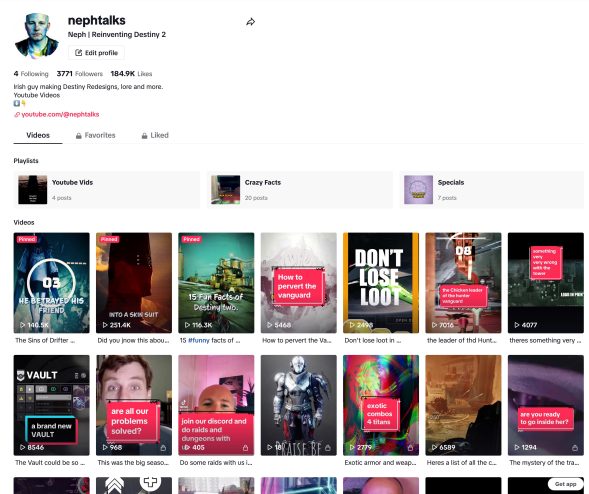
Task: Click the 184.9K Likes count
Action: 131,74
